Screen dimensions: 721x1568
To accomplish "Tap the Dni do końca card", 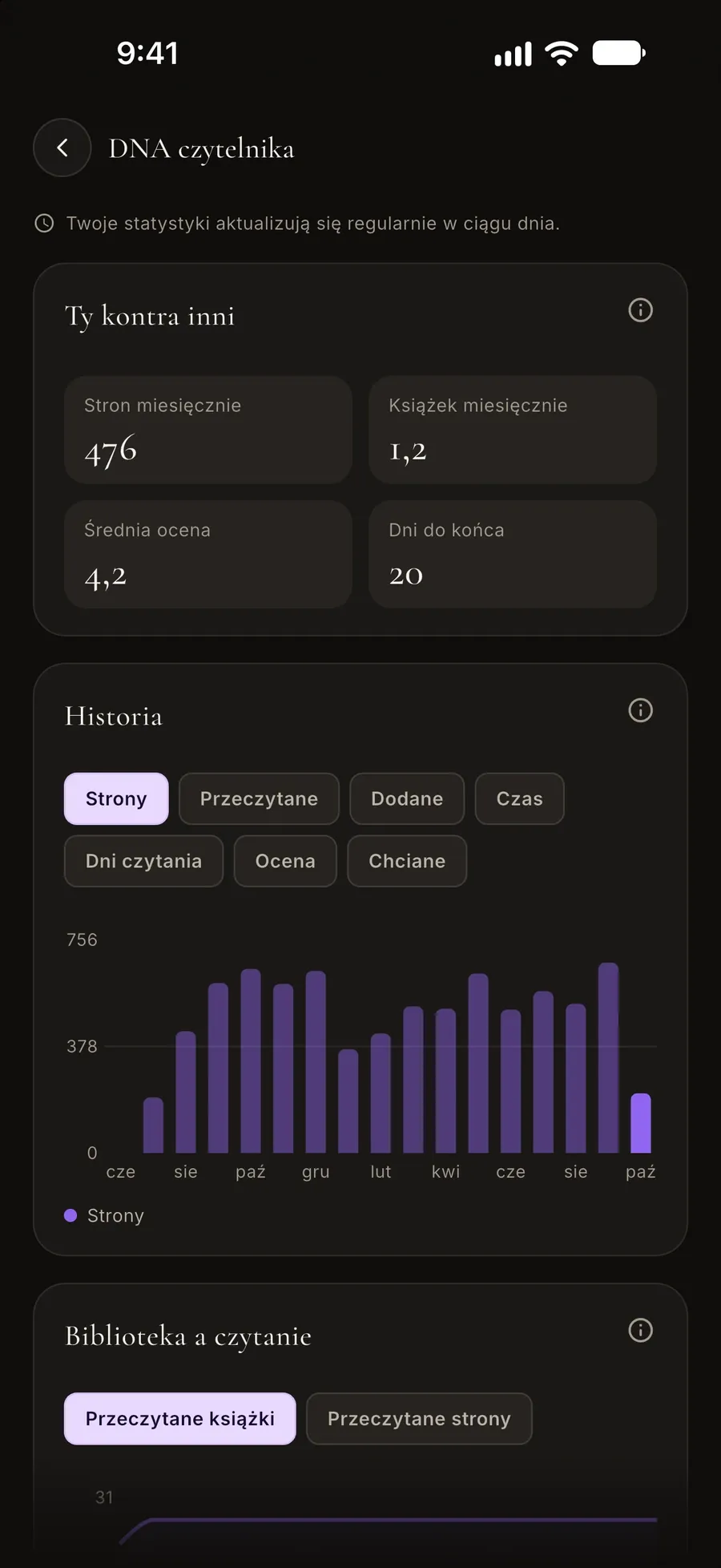I will (x=513, y=554).
